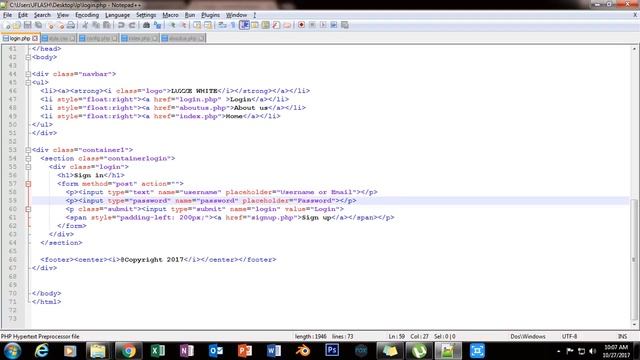Image resolution: width=640 pixels, height=360 pixels.
Task: Switch to the index.php tab
Action: pos(140,38)
